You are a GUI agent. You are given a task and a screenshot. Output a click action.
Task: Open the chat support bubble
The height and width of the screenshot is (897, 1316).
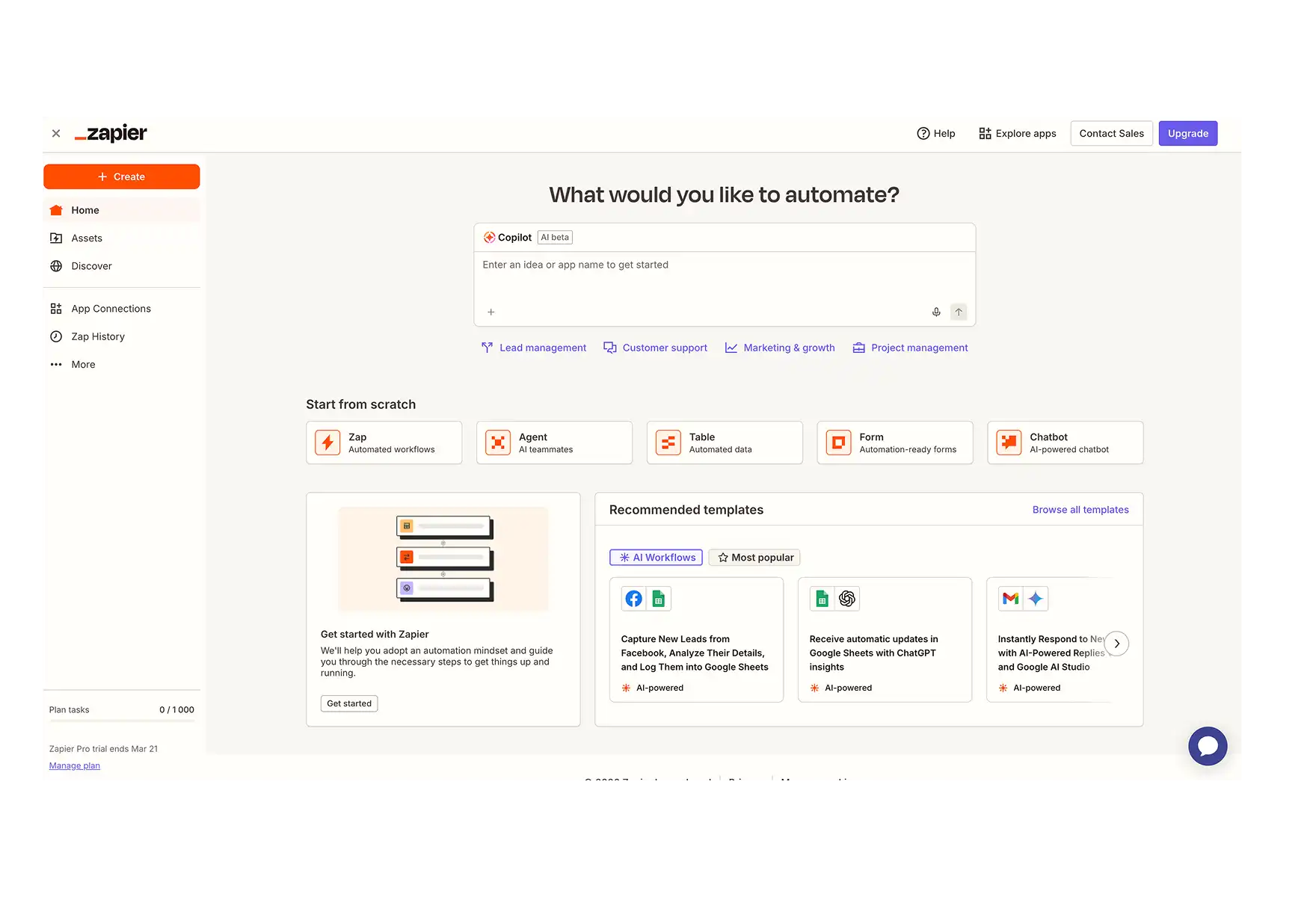click(1207, 745)
